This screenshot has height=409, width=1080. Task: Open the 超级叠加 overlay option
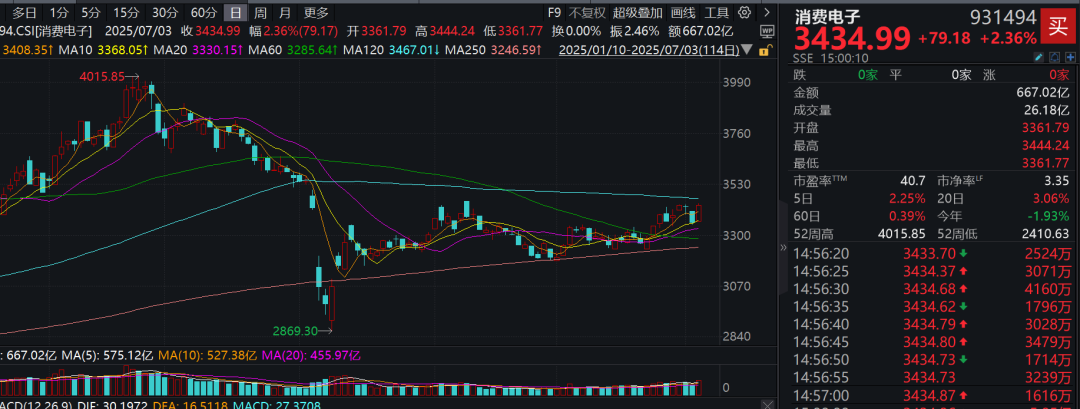tap(638, 13)
